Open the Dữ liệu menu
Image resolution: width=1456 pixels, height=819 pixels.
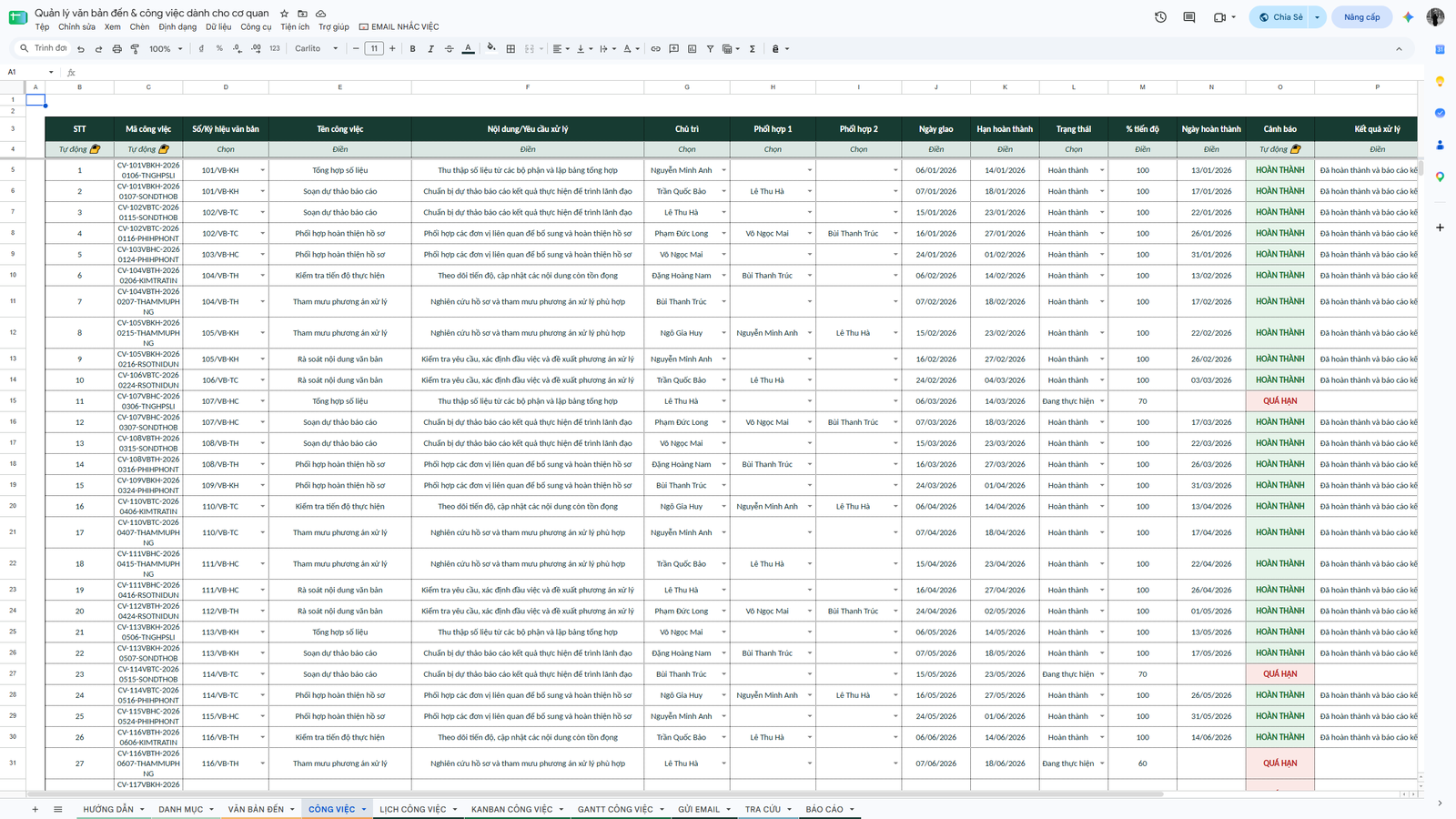[x=218, y=27]
